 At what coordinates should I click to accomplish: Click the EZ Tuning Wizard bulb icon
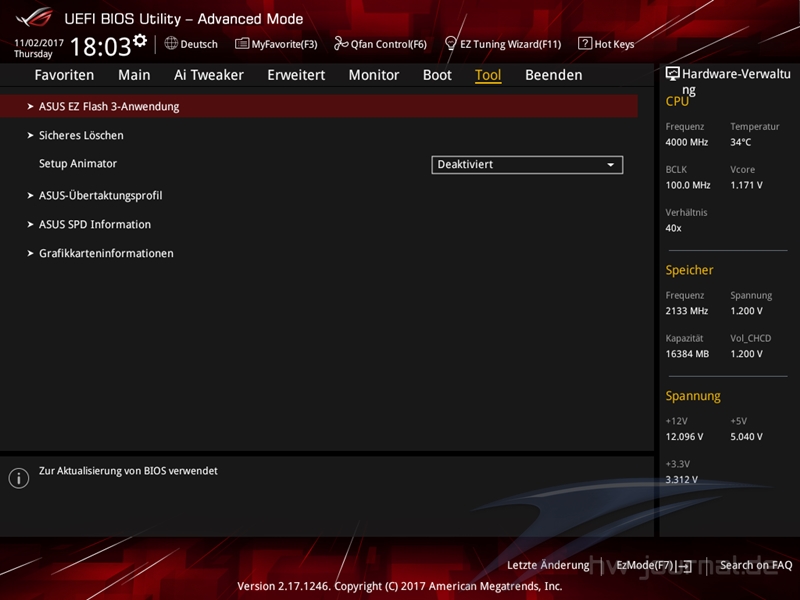point(451,43)
